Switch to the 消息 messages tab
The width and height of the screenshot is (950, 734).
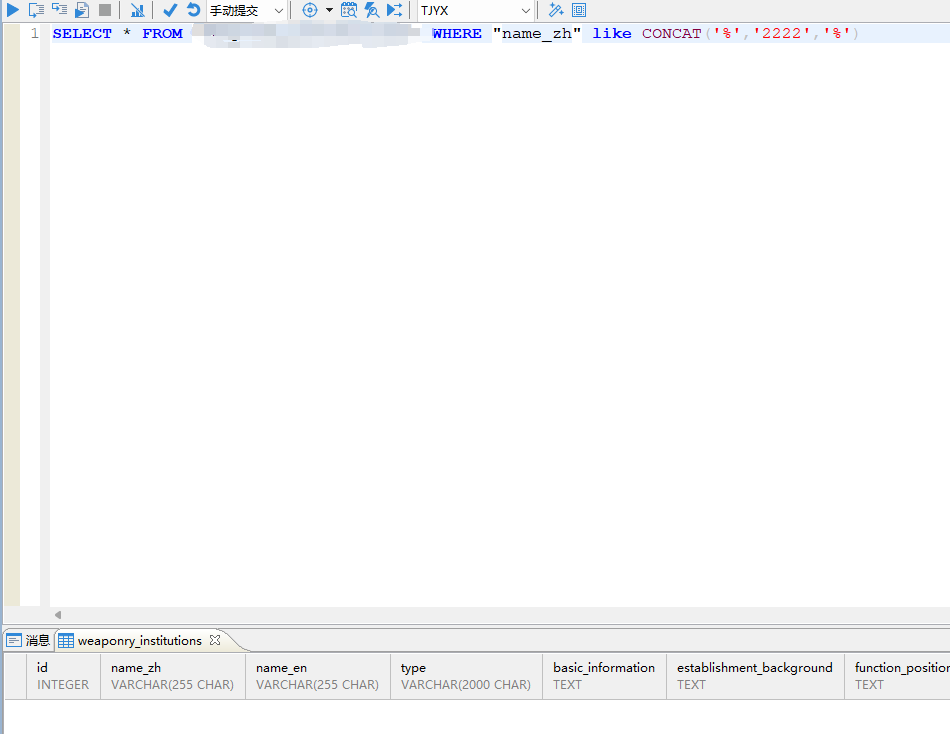[28, 641]
